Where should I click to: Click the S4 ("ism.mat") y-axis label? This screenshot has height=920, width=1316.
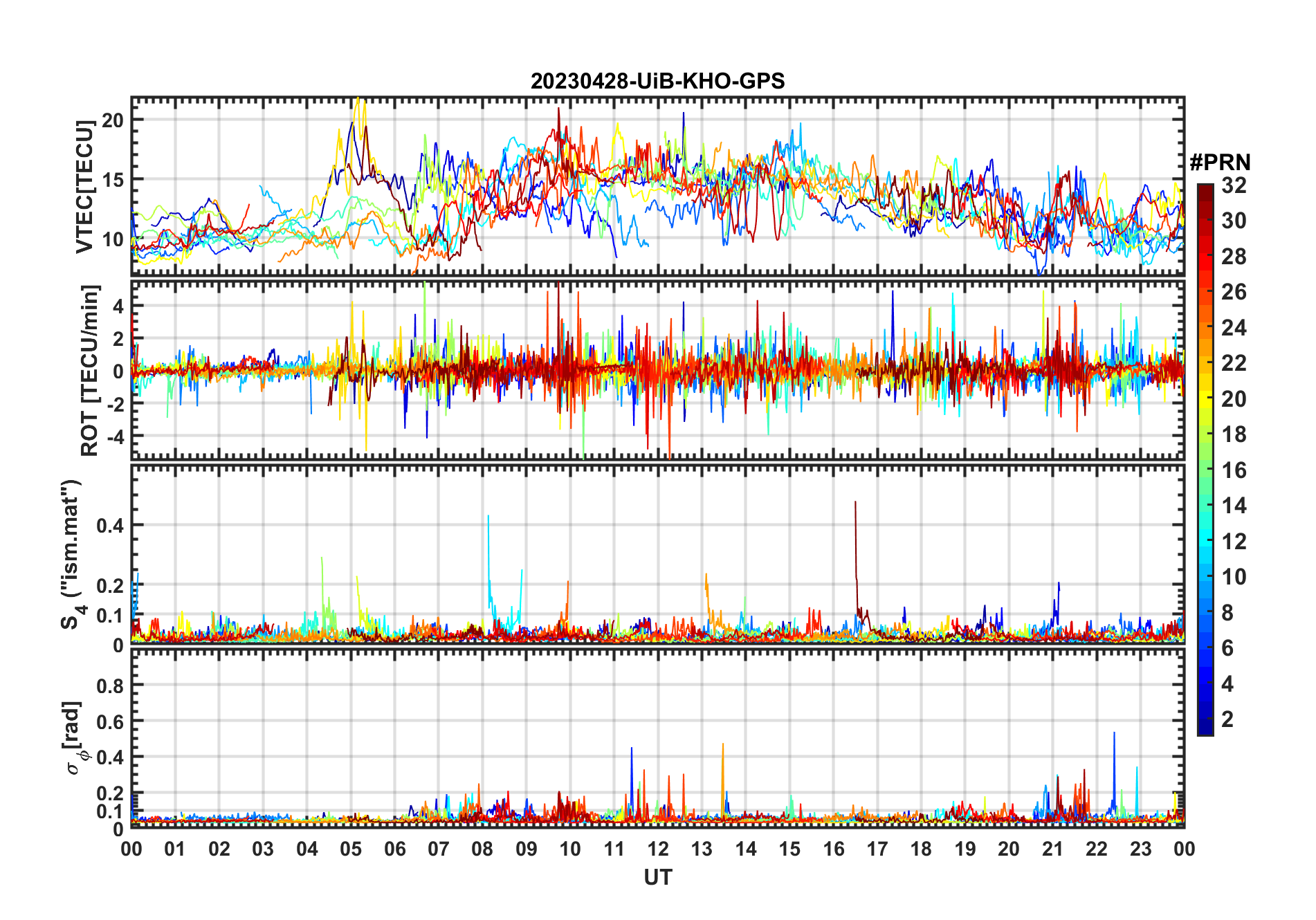71,554
